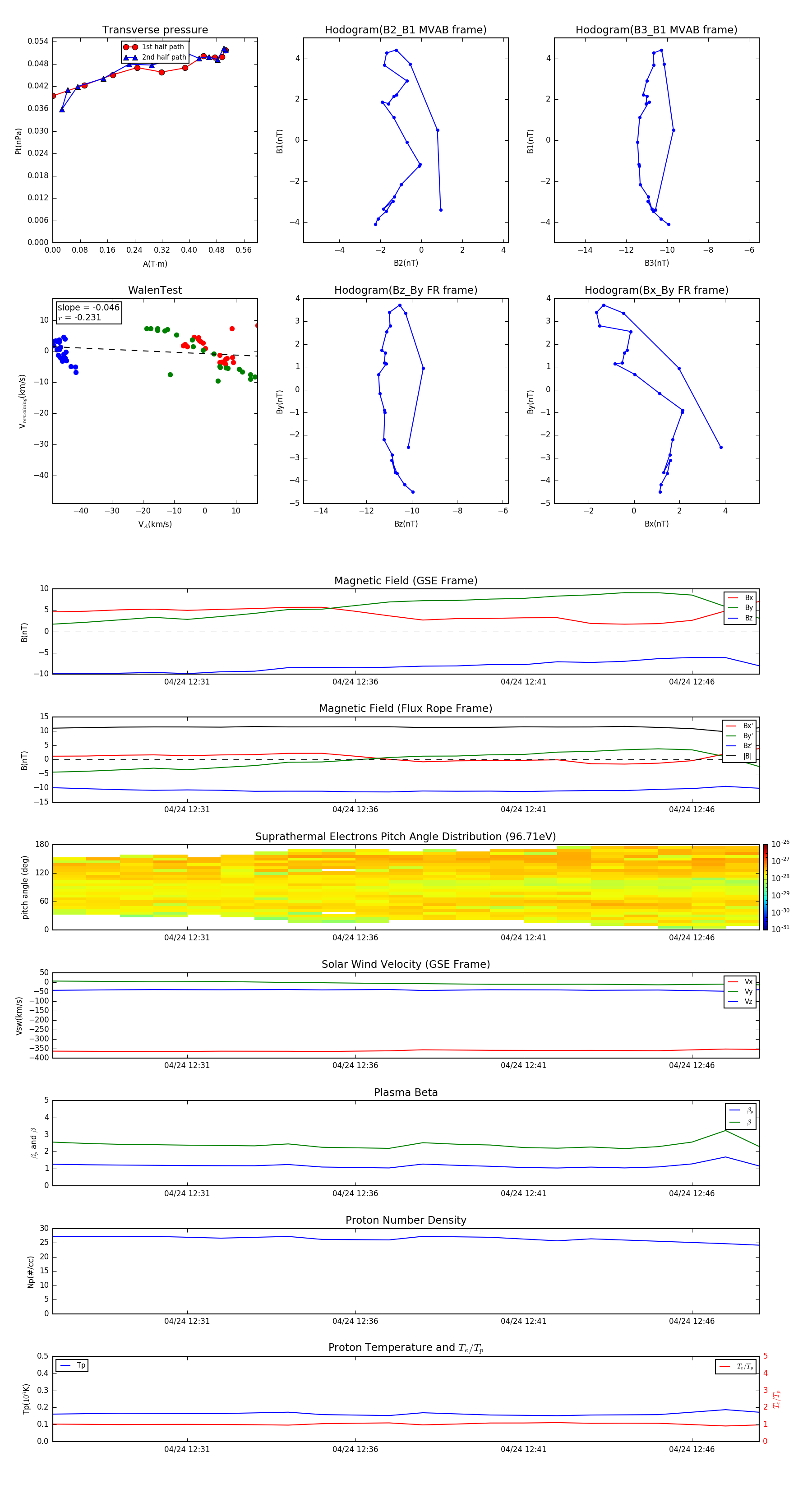Click the red 'Te/Tp' legend entry
Image resolution: width=812 pixels, height=1489 pixels.
(736, 1367)
